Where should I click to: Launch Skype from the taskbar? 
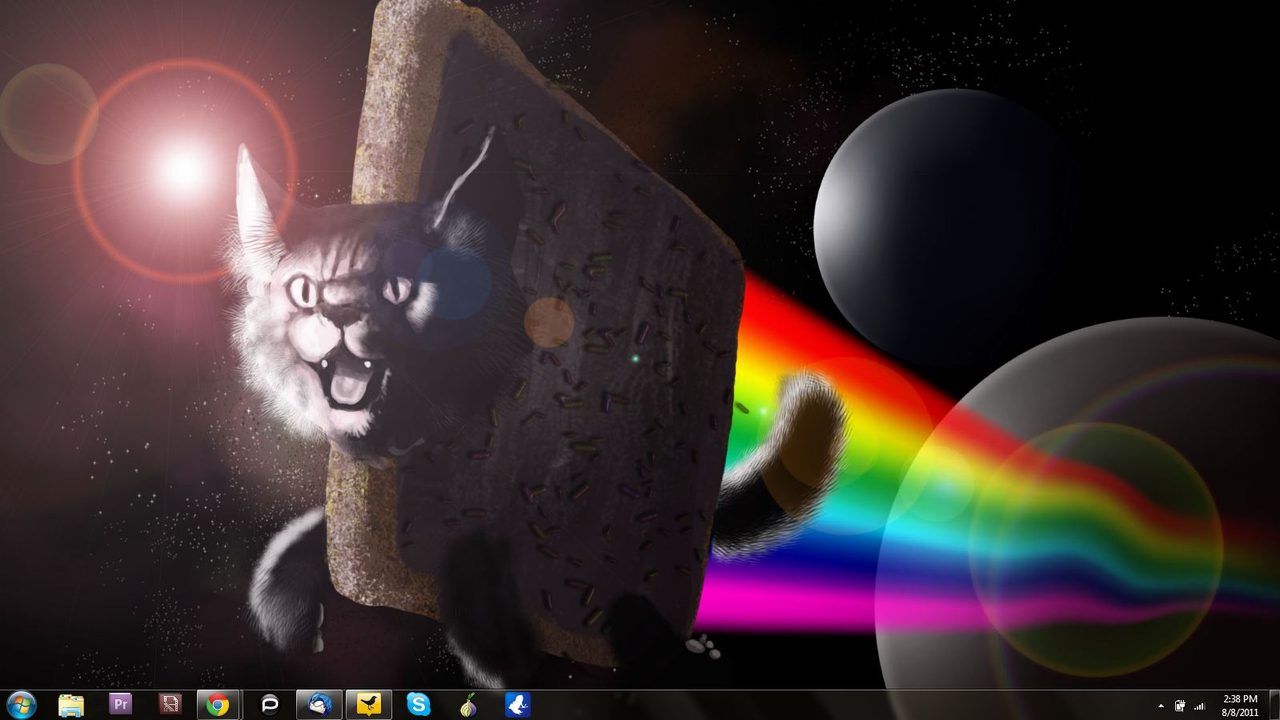tap(419, 705)
